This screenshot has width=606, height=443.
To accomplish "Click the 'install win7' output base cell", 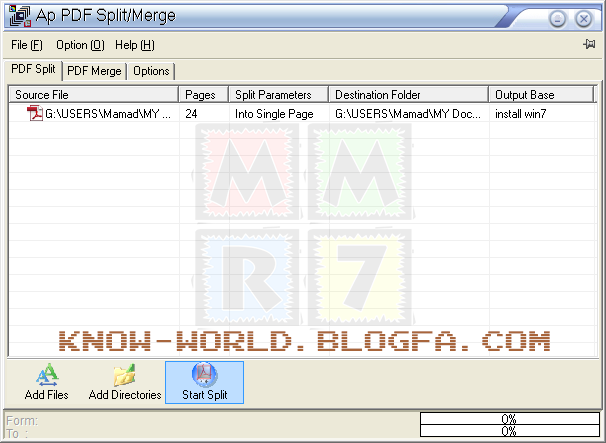I will pyautogui.click(x=520, y=114).
